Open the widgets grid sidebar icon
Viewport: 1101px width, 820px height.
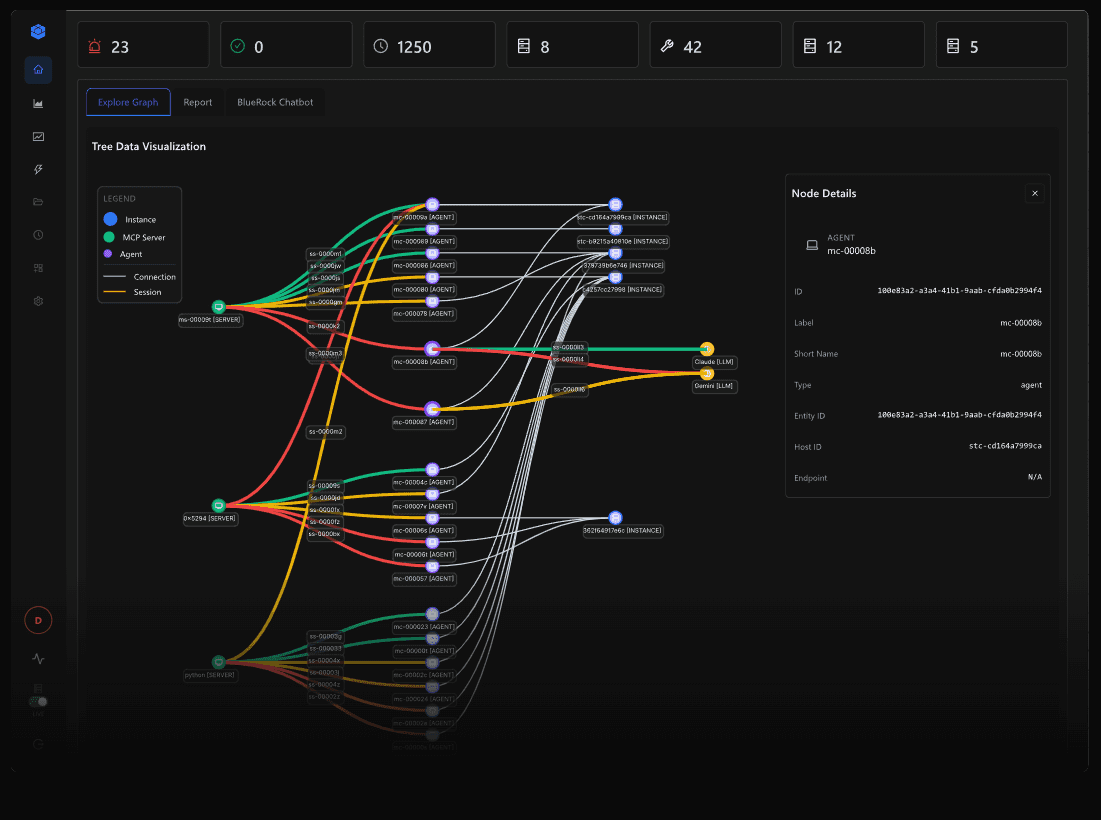tap(39, 268)
